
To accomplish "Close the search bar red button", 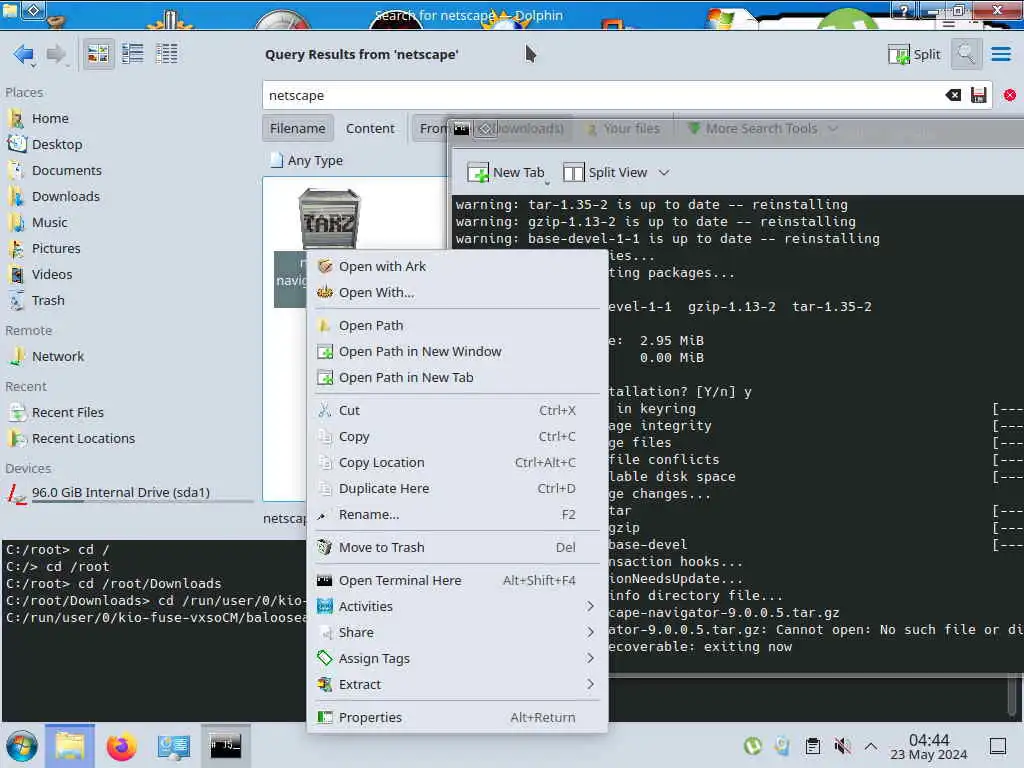I will coord(1010,95).
